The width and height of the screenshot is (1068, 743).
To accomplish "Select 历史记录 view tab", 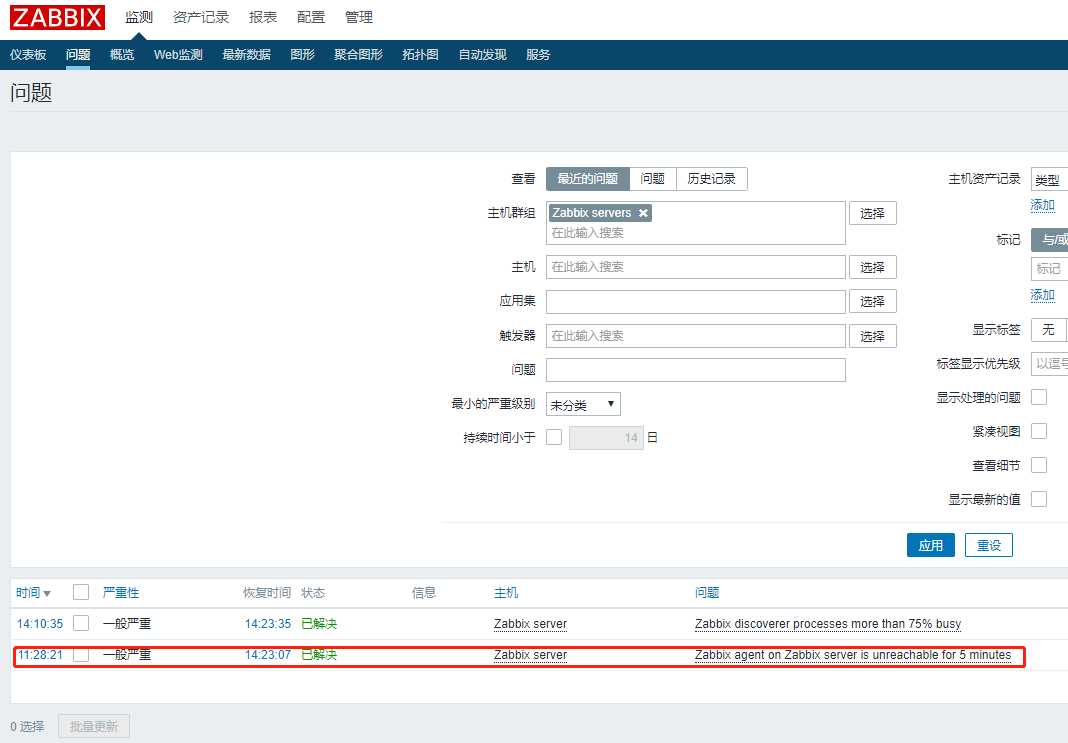I will coord(712,178).
